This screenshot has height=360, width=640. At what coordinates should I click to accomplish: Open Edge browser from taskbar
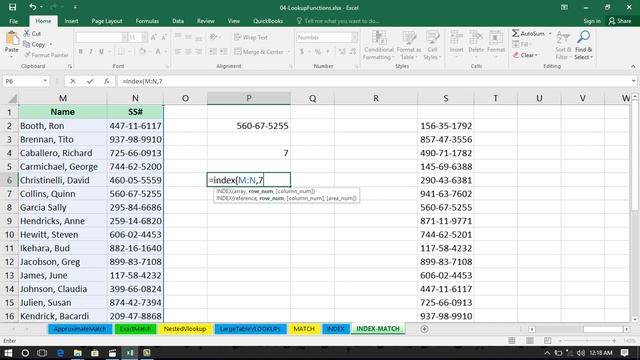[x=60, y=353]
